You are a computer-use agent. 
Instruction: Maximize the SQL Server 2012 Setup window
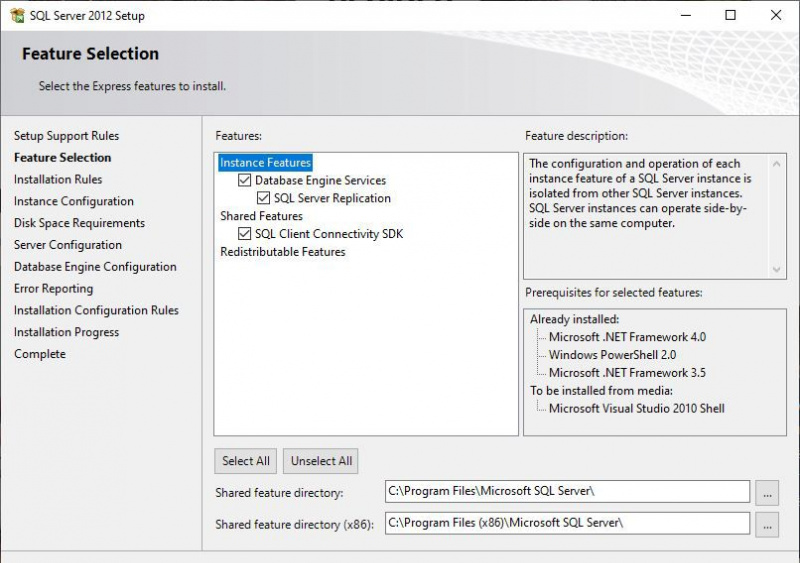click(731, 15)
